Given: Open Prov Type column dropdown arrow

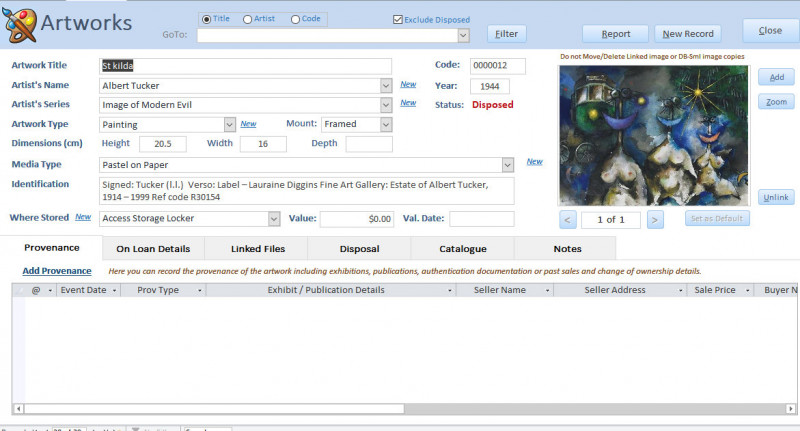Looking at the screenshot, I should pos(199,290).
